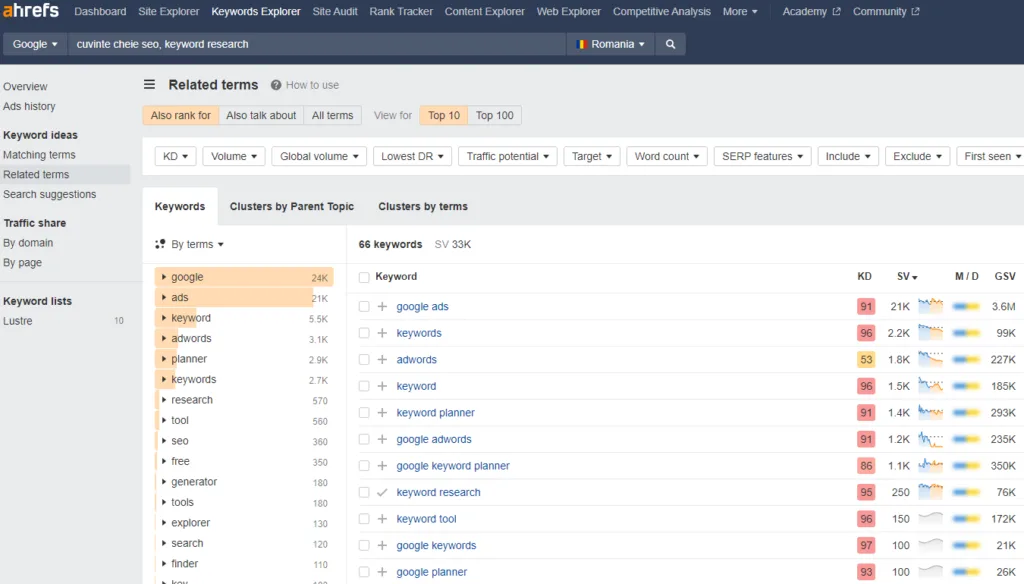
Task: Open the KD filter dropdown
Action: 176,156
